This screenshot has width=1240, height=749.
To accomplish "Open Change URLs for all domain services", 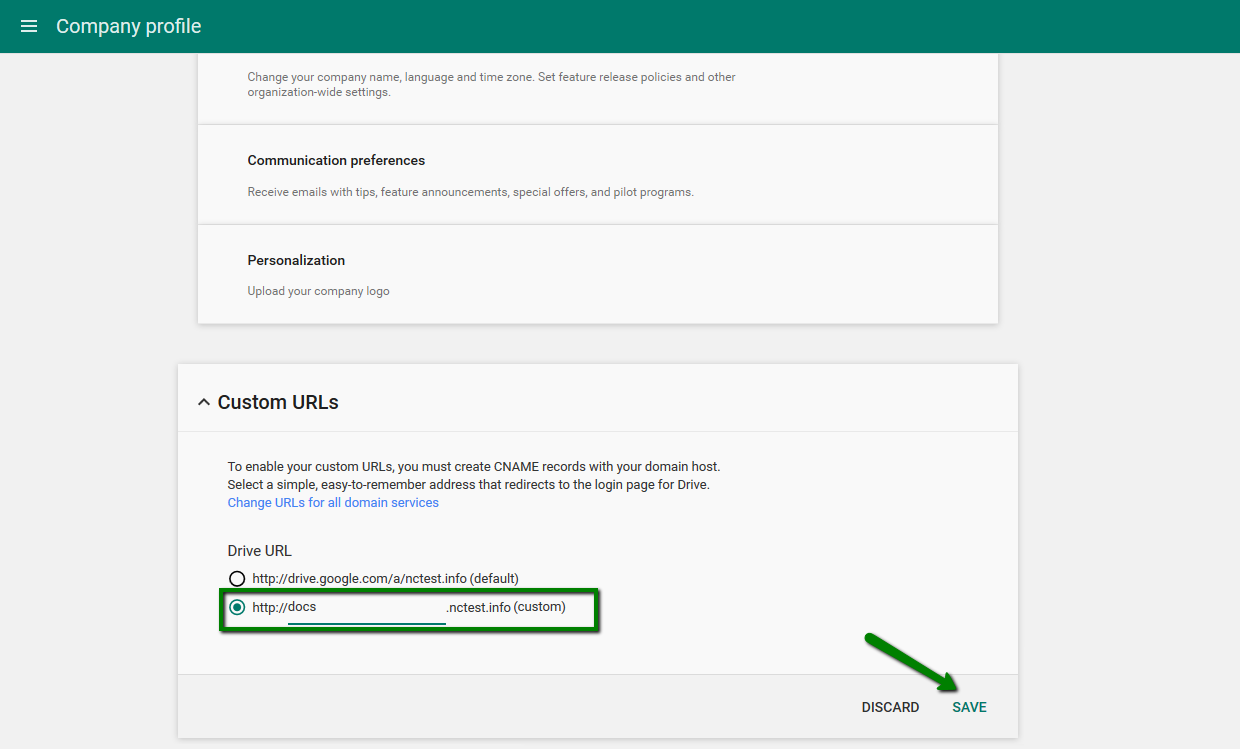I will tap(333, 503).
